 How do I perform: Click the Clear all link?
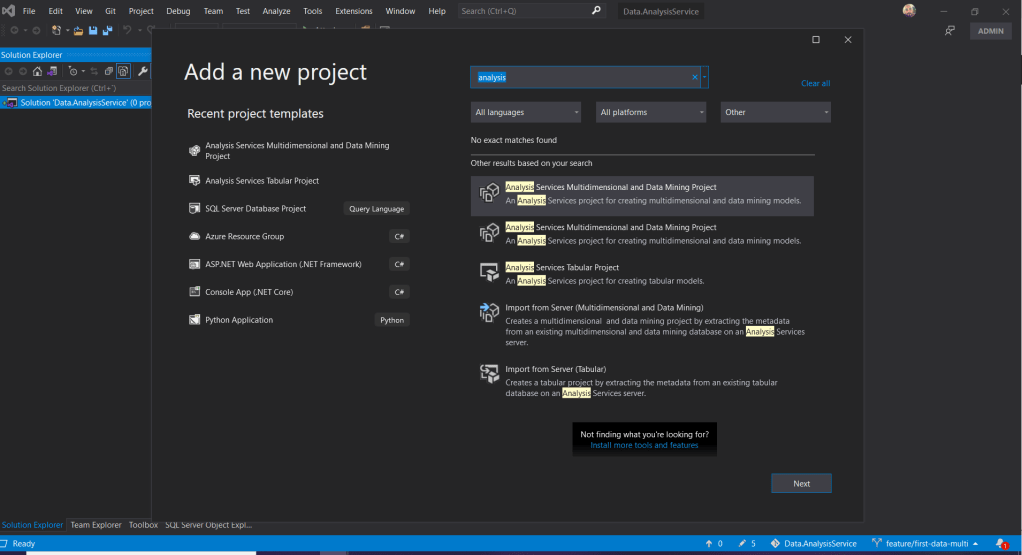[815, 83]
